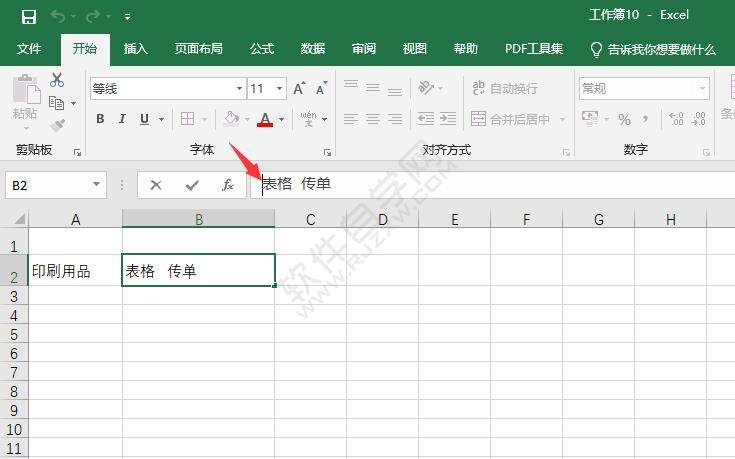
Task: Click the Copy icon
Action: click(x=57, y=103)
